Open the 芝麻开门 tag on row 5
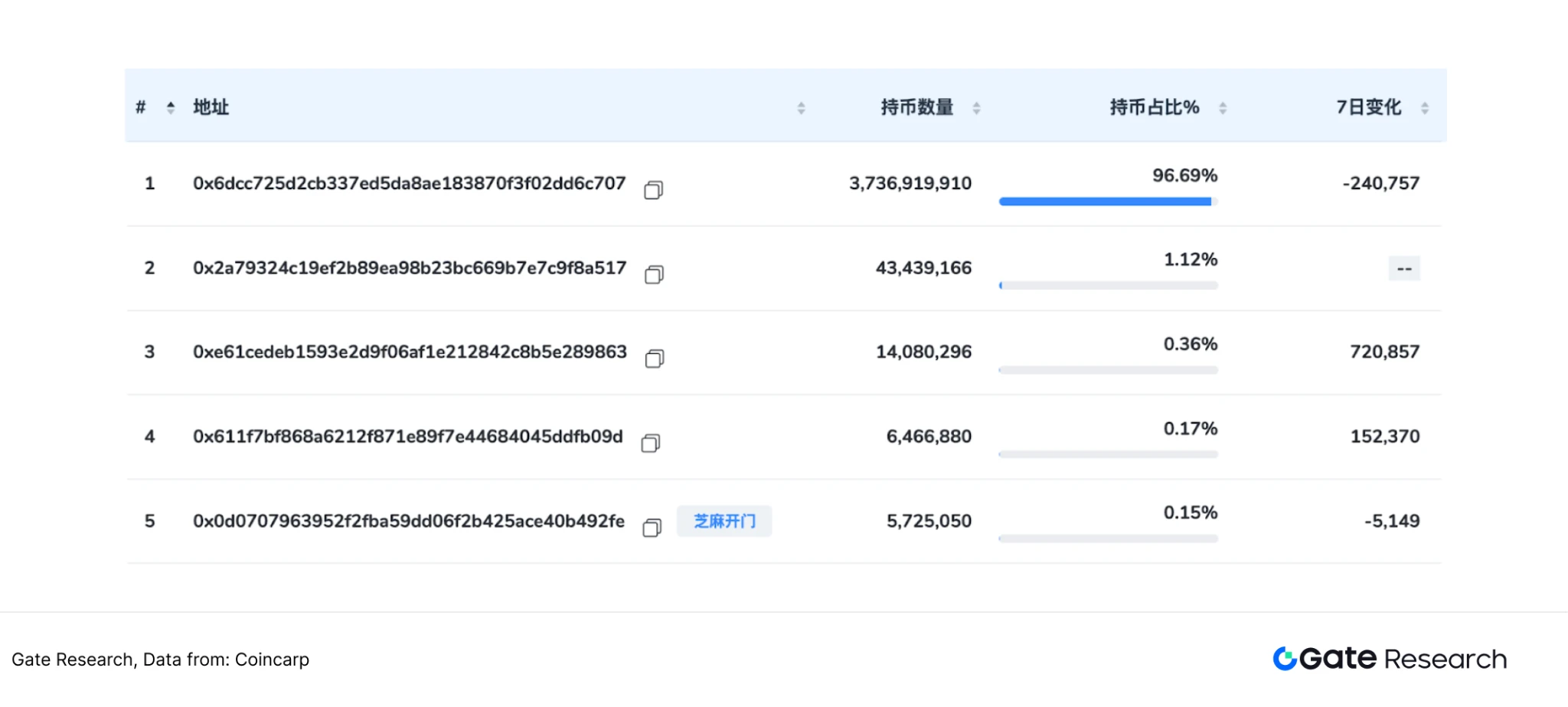 click(x=724, y=521)
